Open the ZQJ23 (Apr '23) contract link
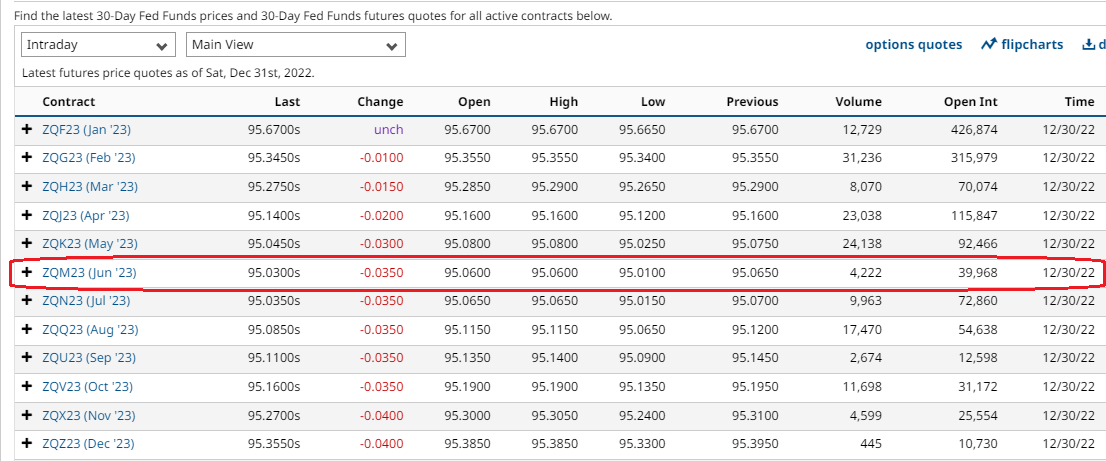This screenshot has height=461, width=1106. click(x=86, y=216)
